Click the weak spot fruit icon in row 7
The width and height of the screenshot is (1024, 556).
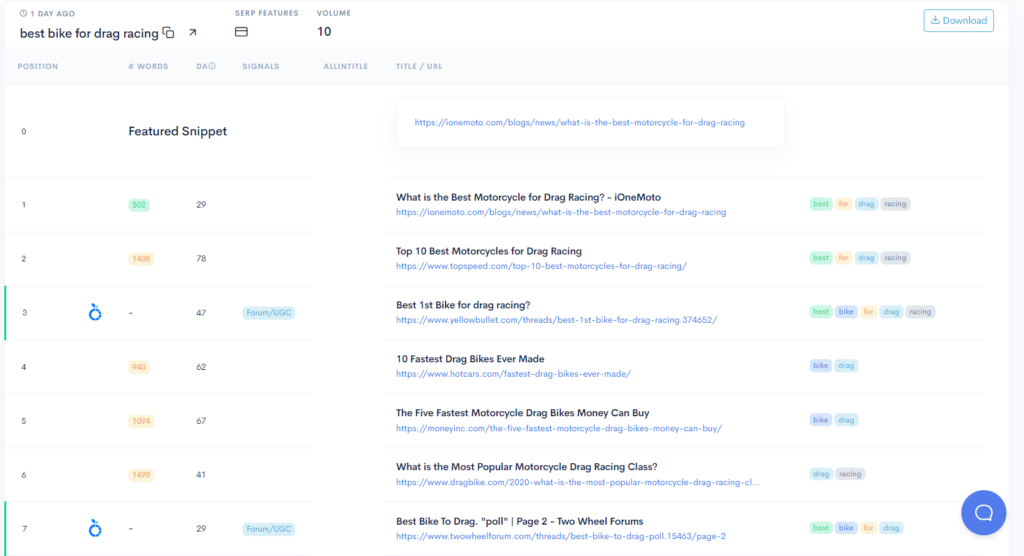(95, 528)
